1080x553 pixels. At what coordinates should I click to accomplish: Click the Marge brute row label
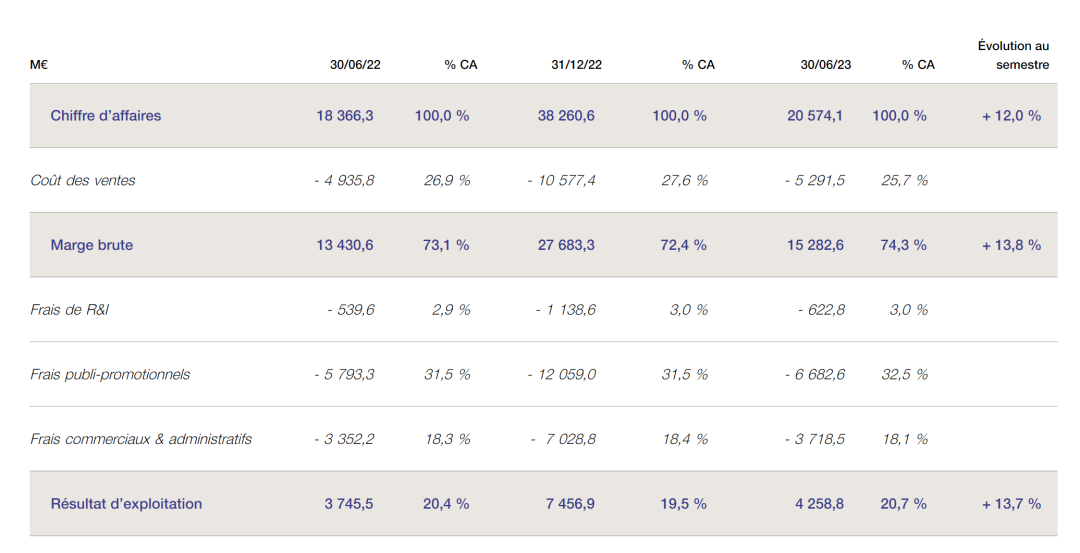tap(91, 245)
